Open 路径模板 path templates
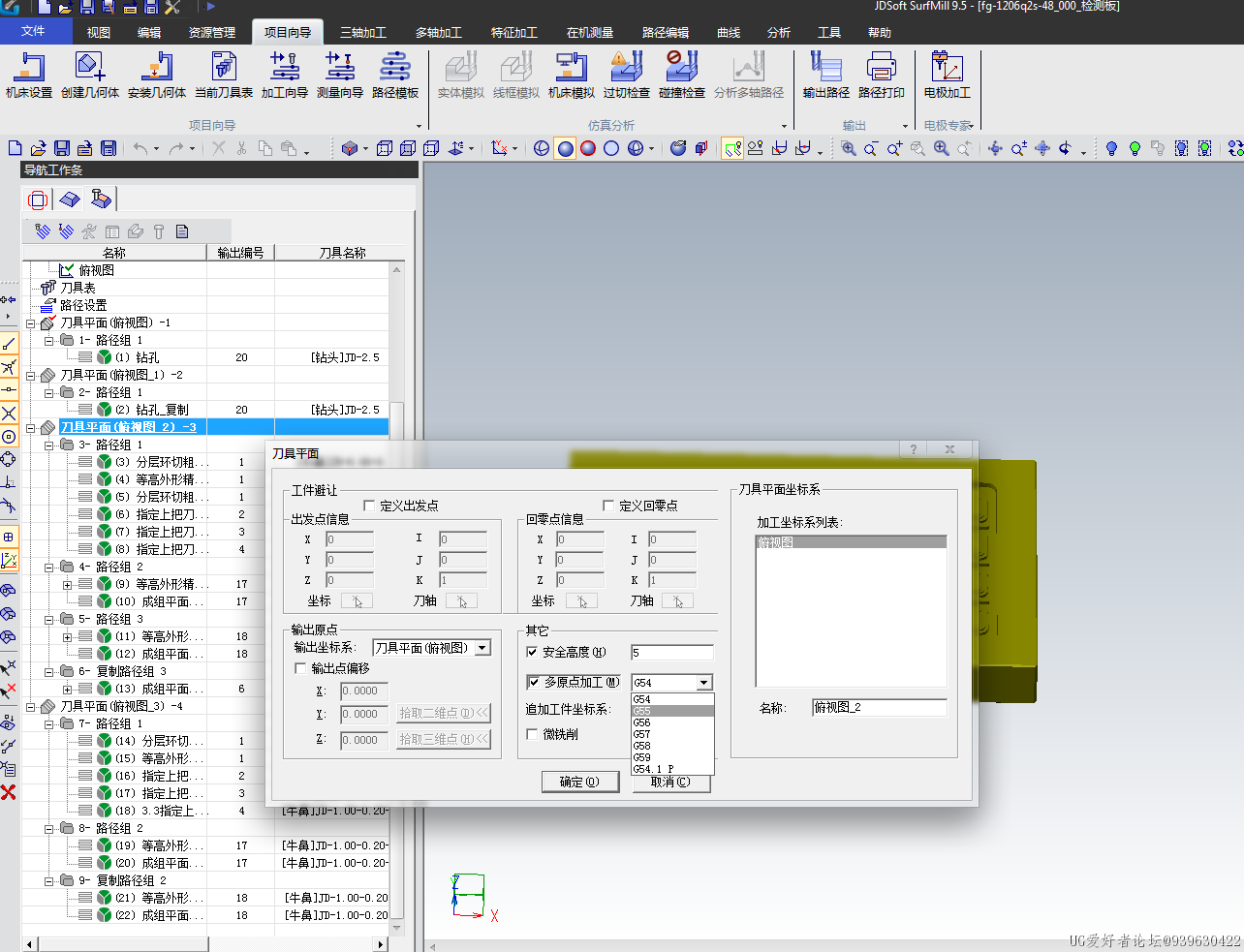Viewport: 1244px width, 952px height. pos(394,76)
